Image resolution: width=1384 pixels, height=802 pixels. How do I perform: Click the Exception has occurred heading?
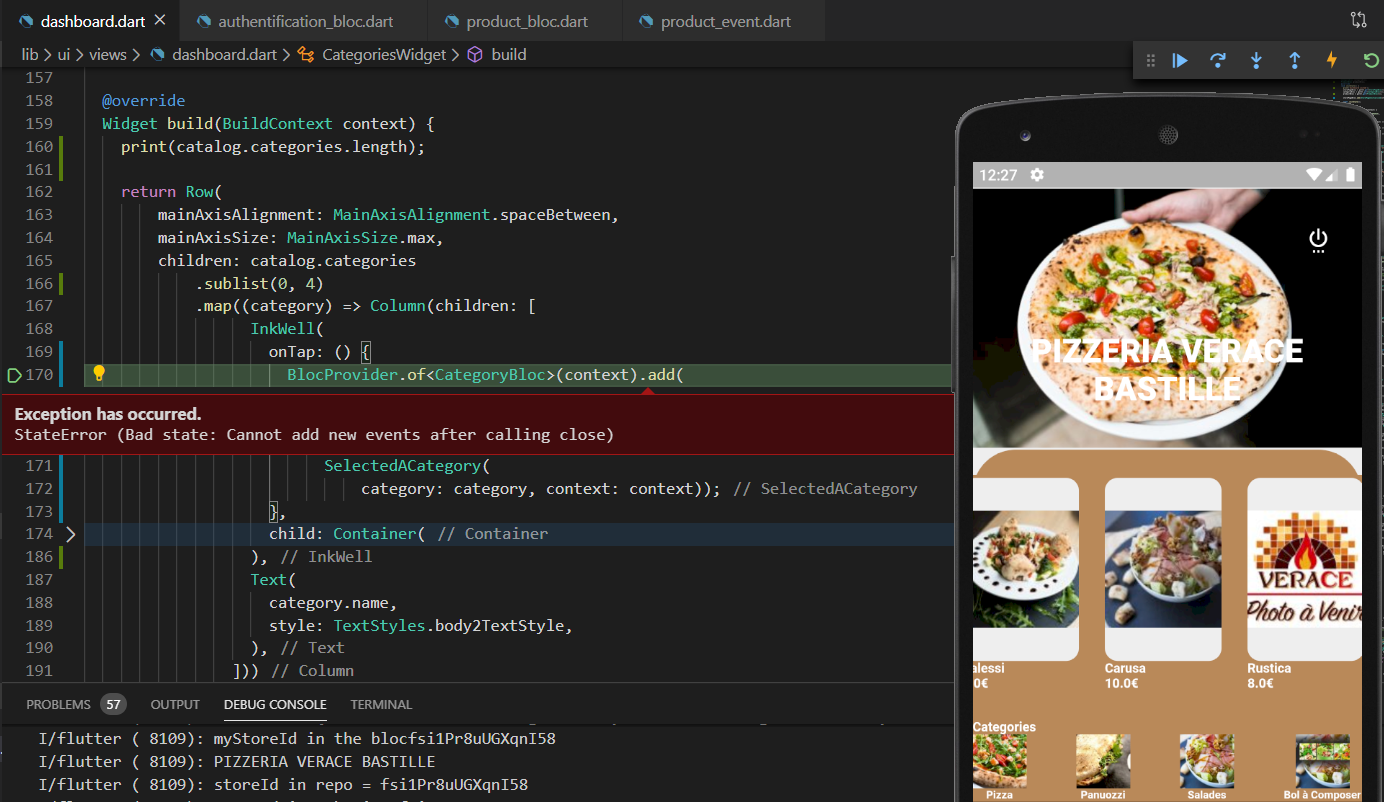click(108, 414)
